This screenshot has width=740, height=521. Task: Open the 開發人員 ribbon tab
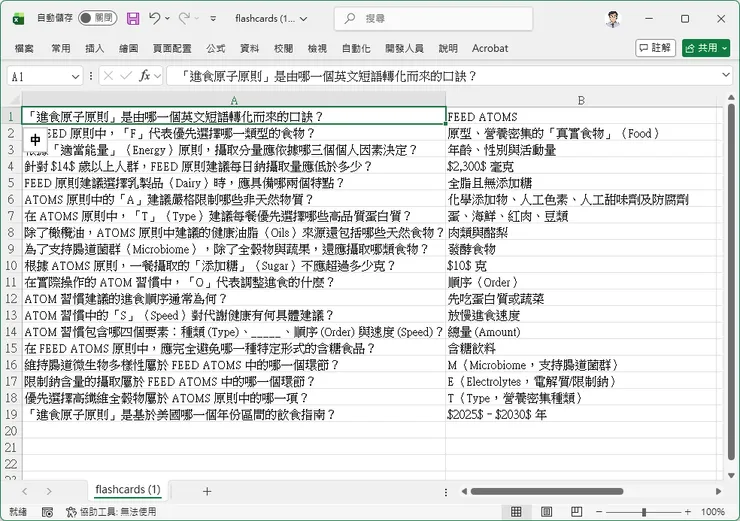(404, 48)
